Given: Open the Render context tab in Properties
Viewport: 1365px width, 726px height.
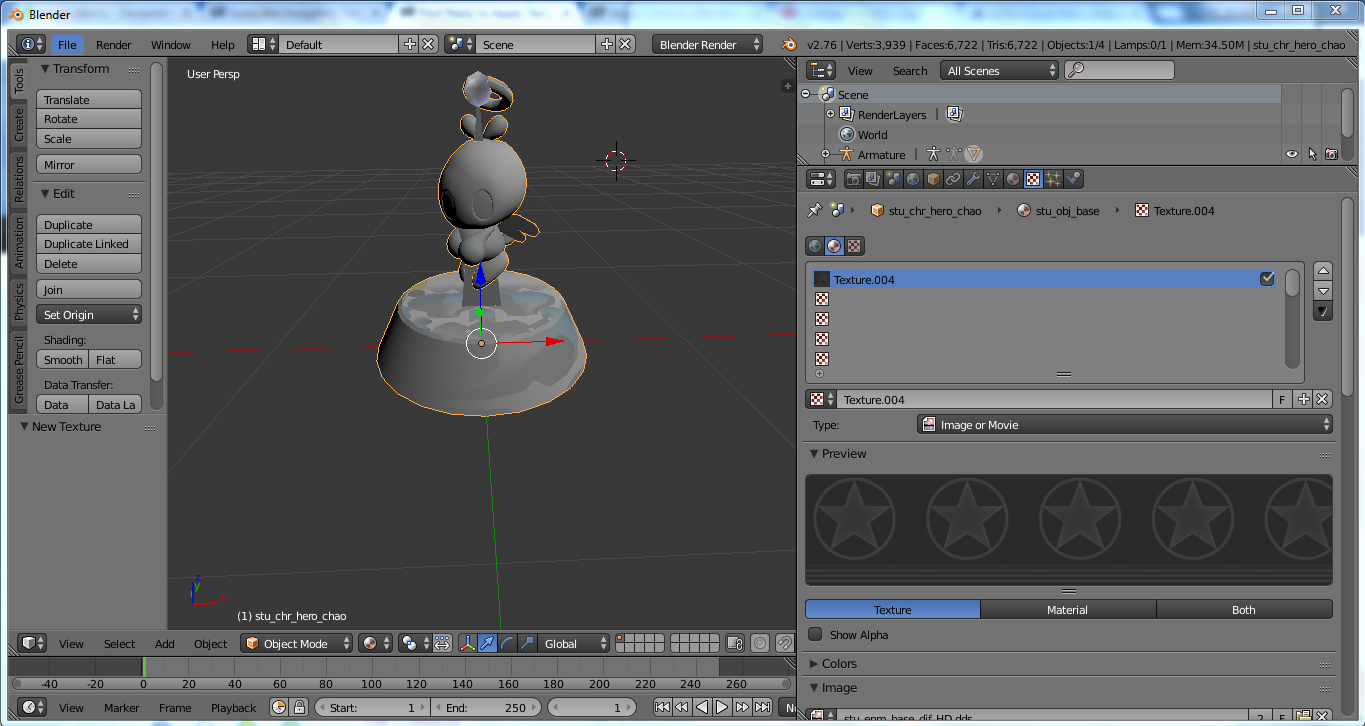Looking at the screenshot, I should [x=854, y=179].
